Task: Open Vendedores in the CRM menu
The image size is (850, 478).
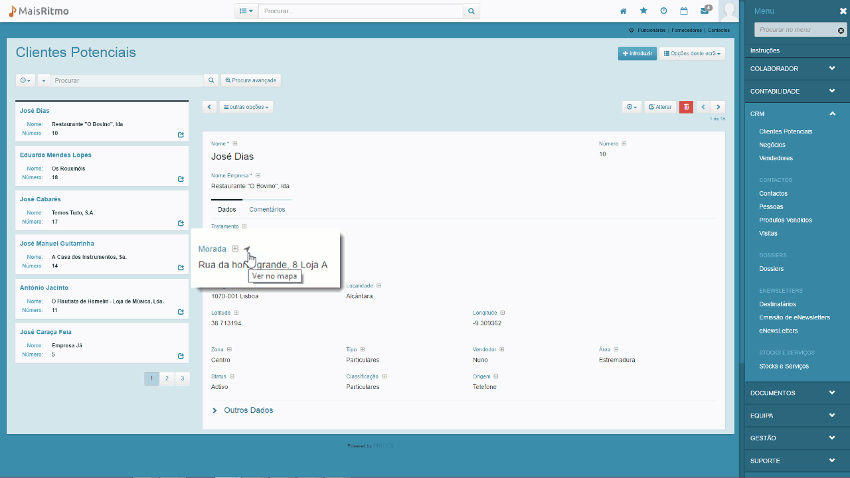Action: click(x=776, y=158)
